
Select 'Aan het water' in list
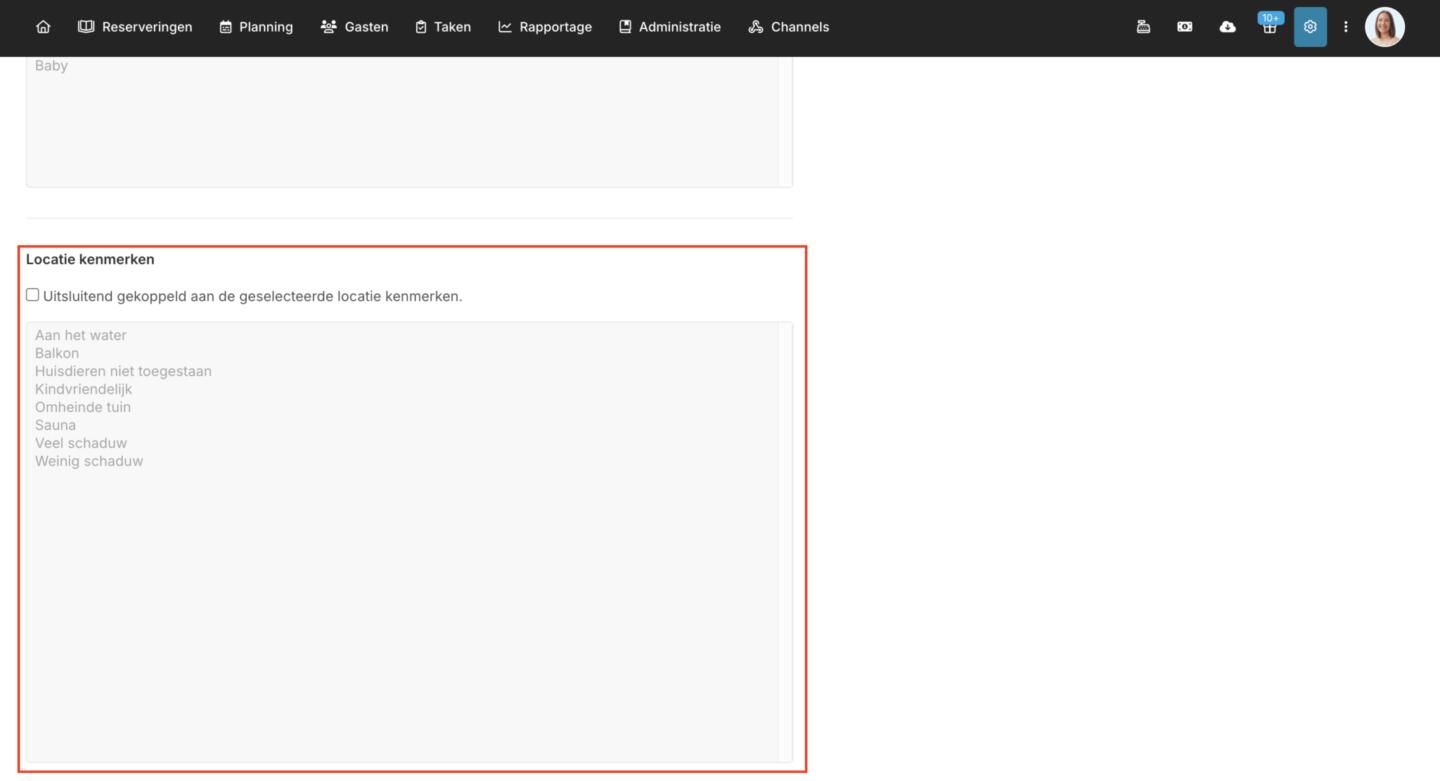pyautogui.click(x=81, y=335)
